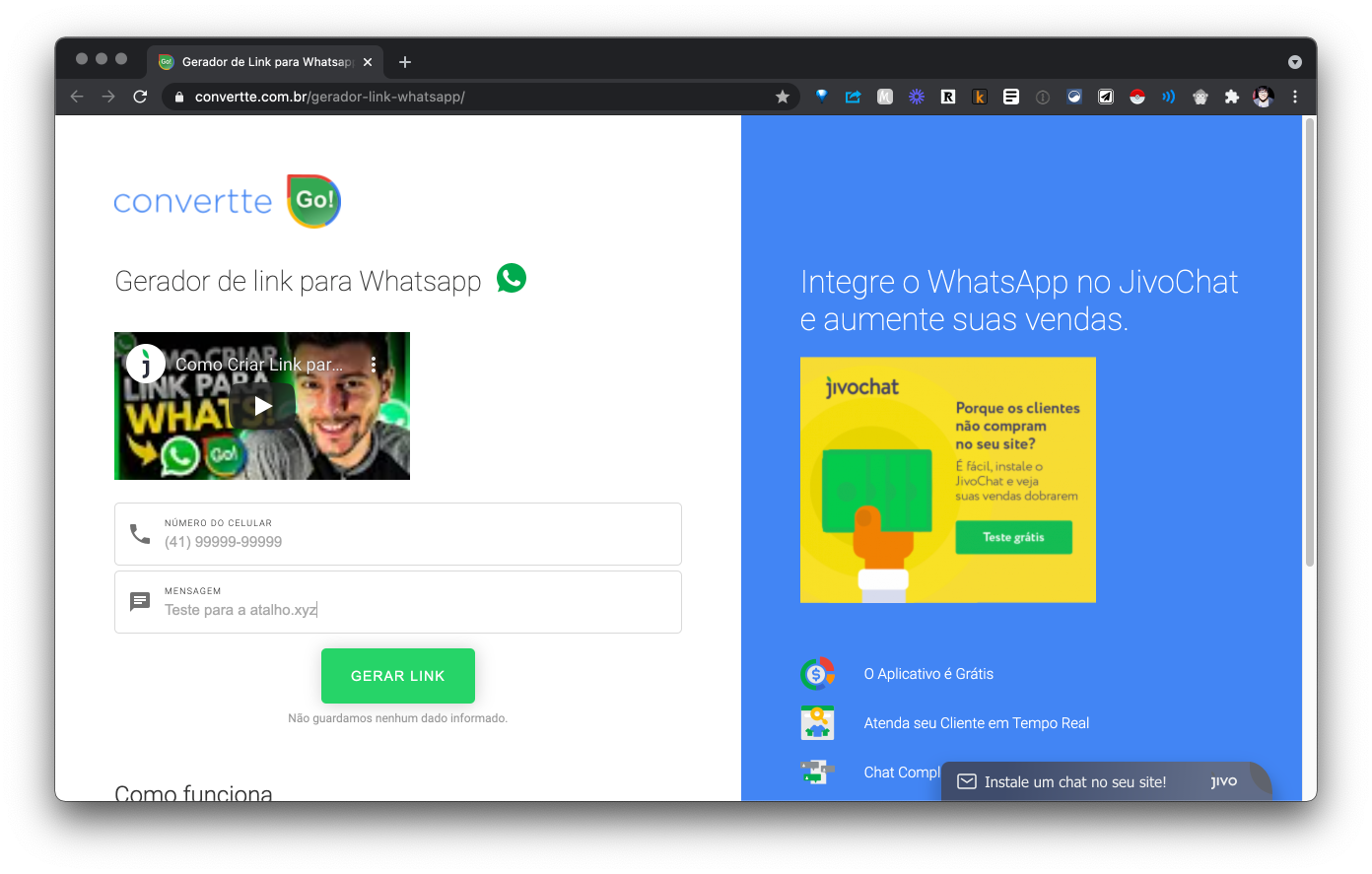Focus the Número do Celular field

pyautogui.click(x=398, y=534)
